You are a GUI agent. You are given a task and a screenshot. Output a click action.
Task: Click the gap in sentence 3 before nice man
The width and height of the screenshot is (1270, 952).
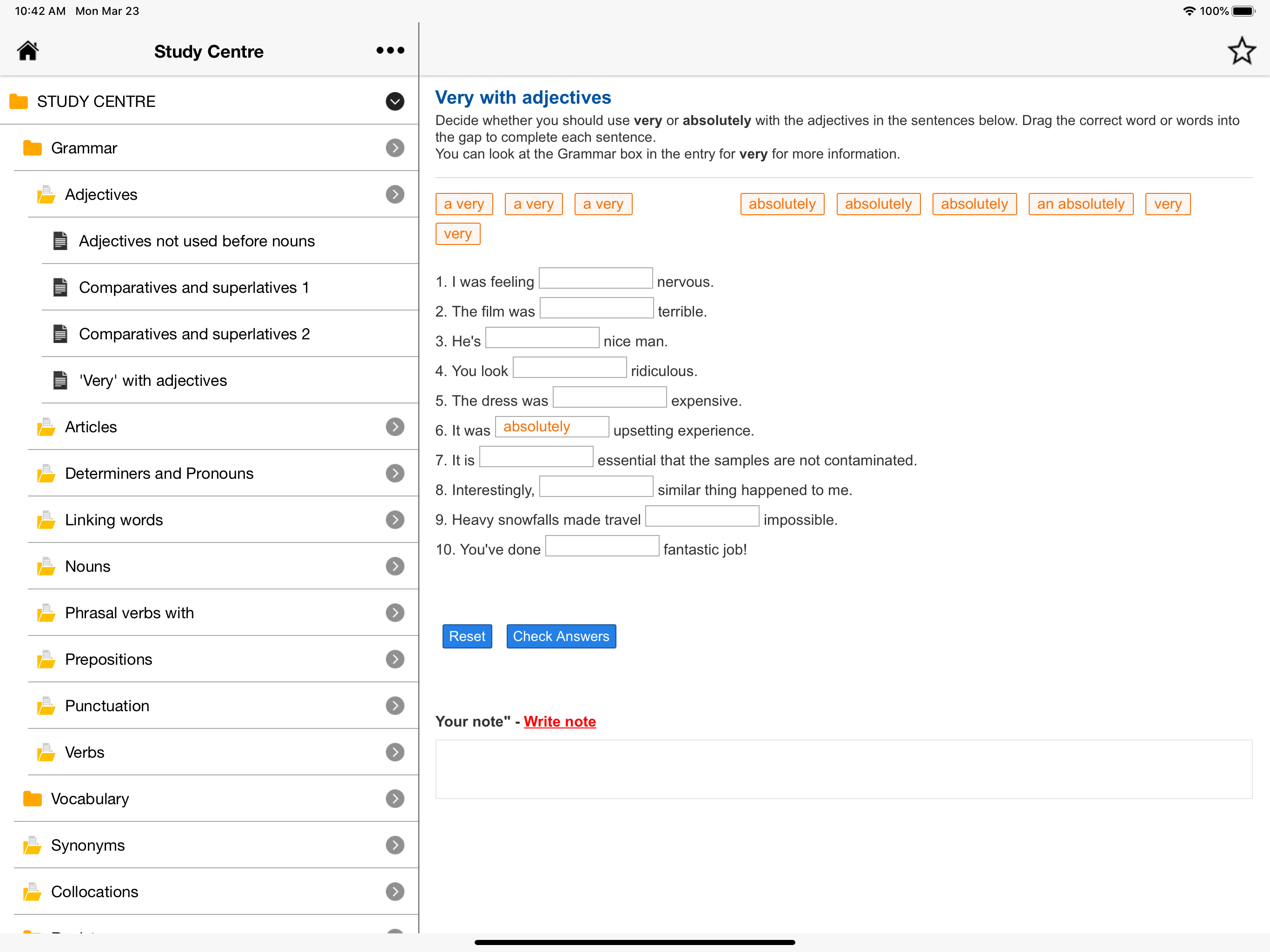(x=542, y=337)
